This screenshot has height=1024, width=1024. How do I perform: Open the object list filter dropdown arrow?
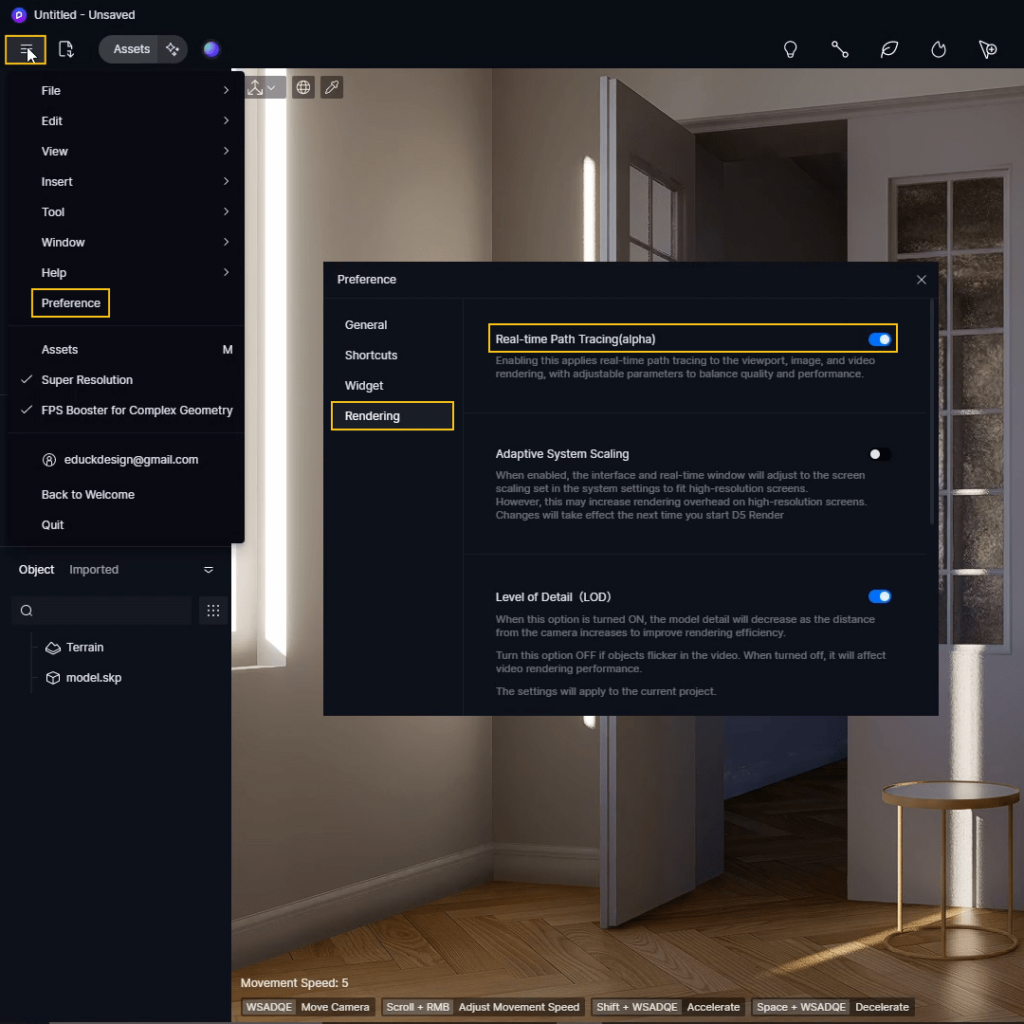209,570
